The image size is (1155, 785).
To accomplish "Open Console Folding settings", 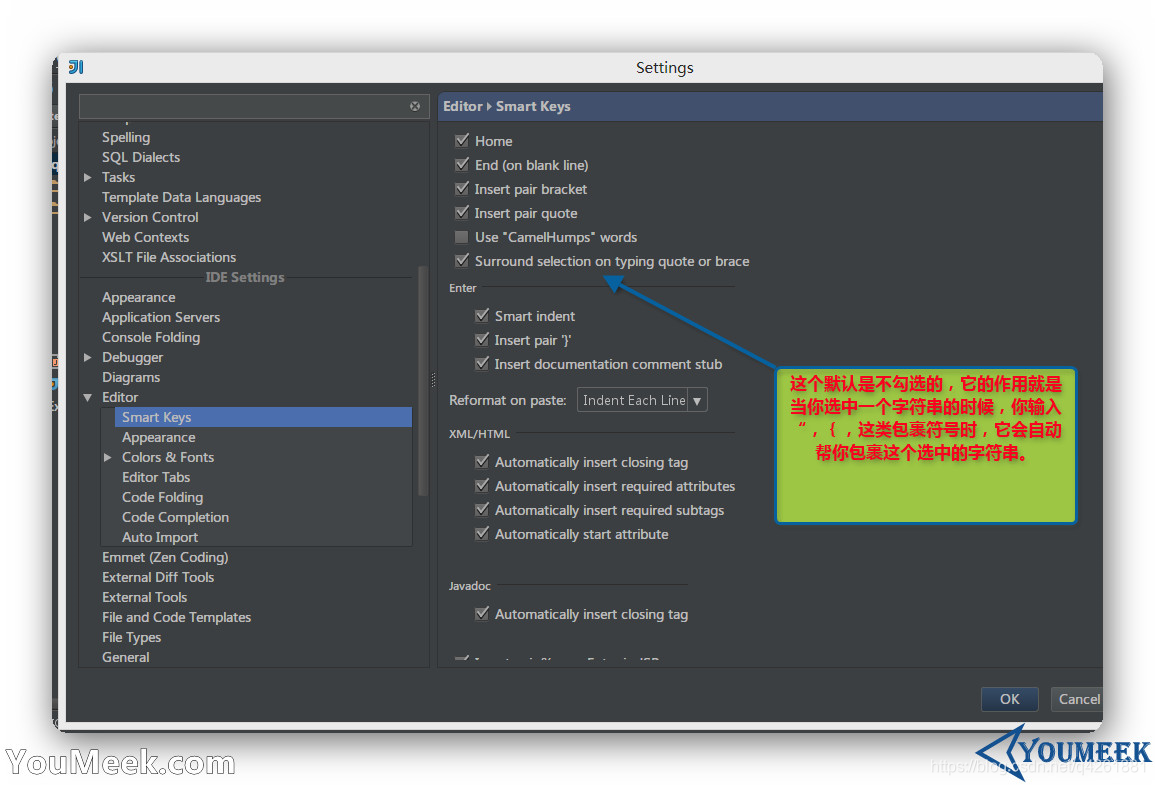I will coord(151,337).
